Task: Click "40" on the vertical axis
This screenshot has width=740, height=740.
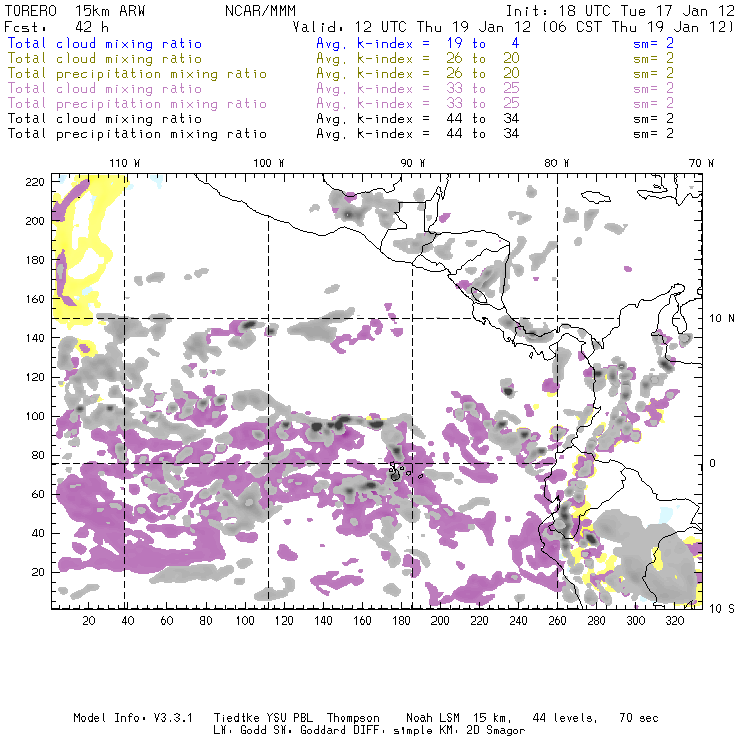Action: (x=38, y=533)
